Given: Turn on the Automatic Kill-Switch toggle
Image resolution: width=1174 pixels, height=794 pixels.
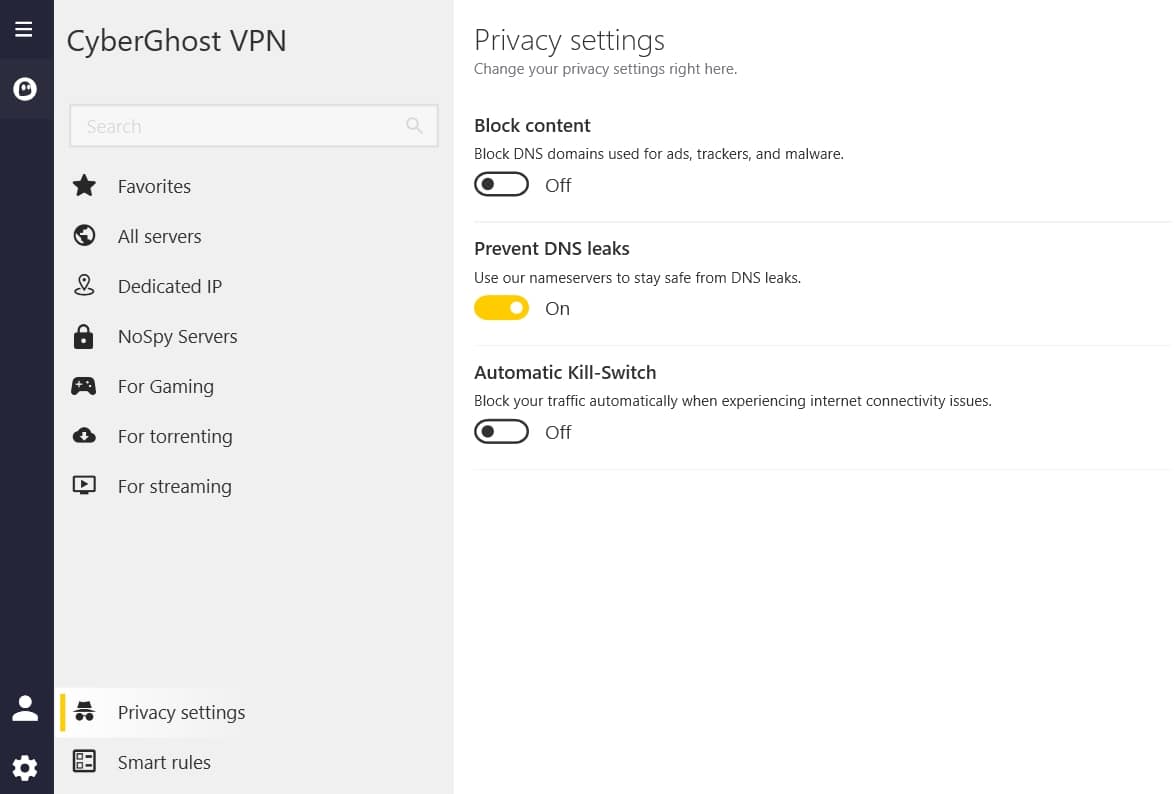Looking at the screenshot, I should (502, 431).
